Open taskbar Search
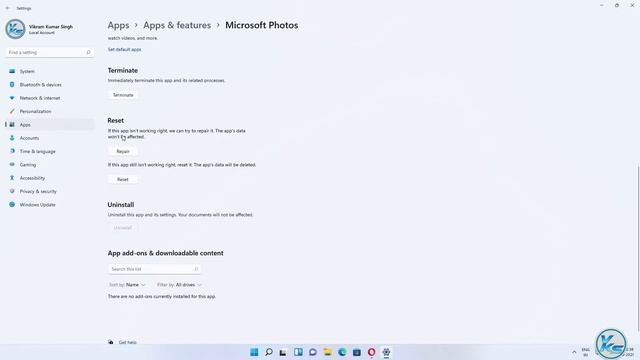640x360 pixels. point(269,352)
